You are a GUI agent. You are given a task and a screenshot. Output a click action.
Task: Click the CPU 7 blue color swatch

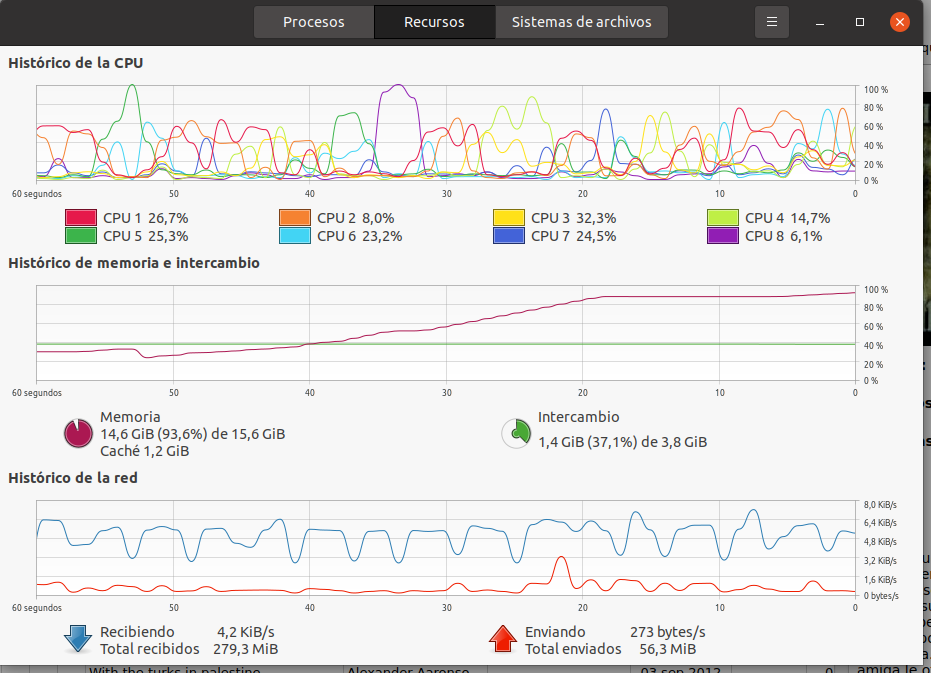(508, 236)
